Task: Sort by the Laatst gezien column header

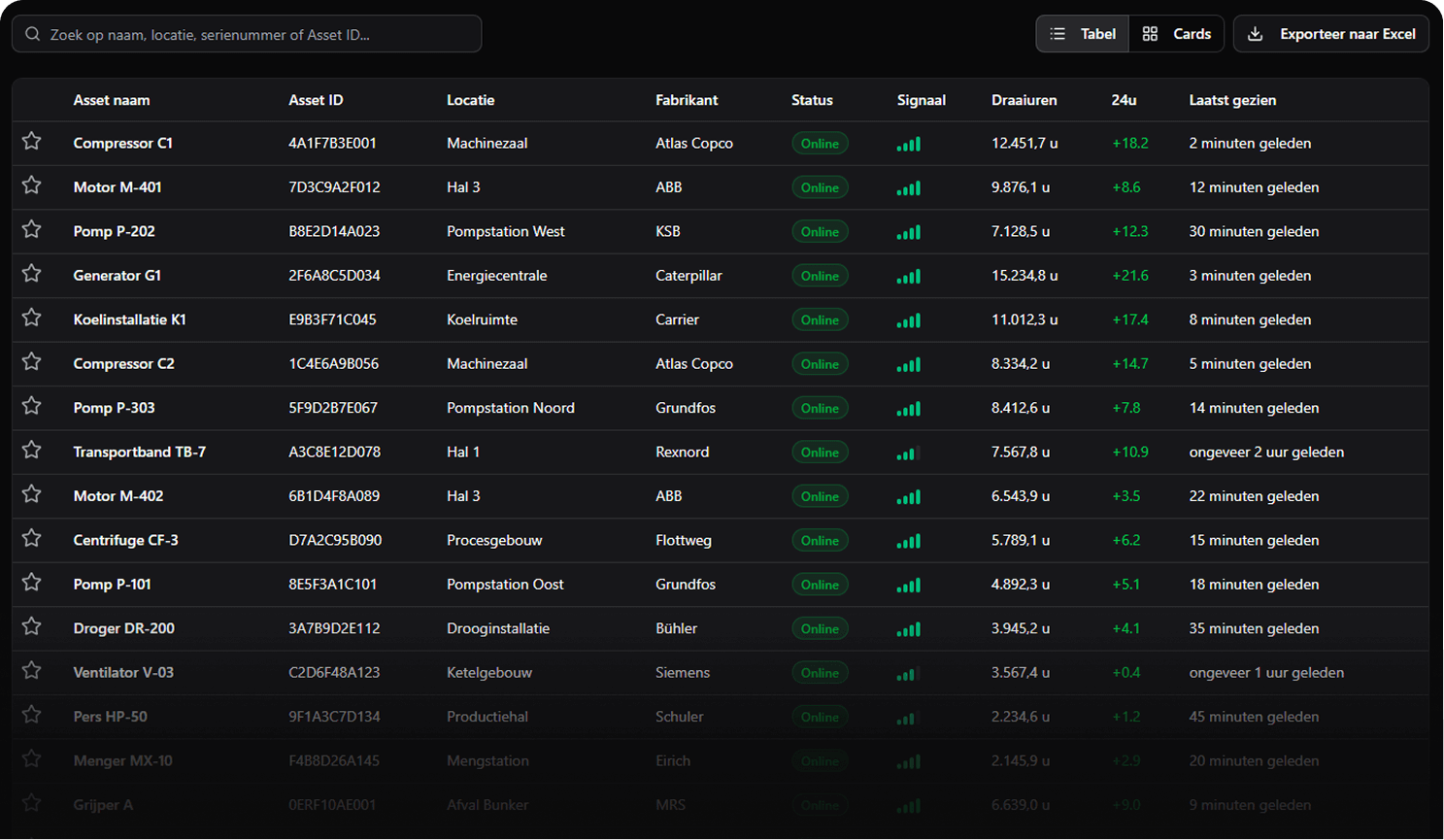Action: [x=1231, y=100]
